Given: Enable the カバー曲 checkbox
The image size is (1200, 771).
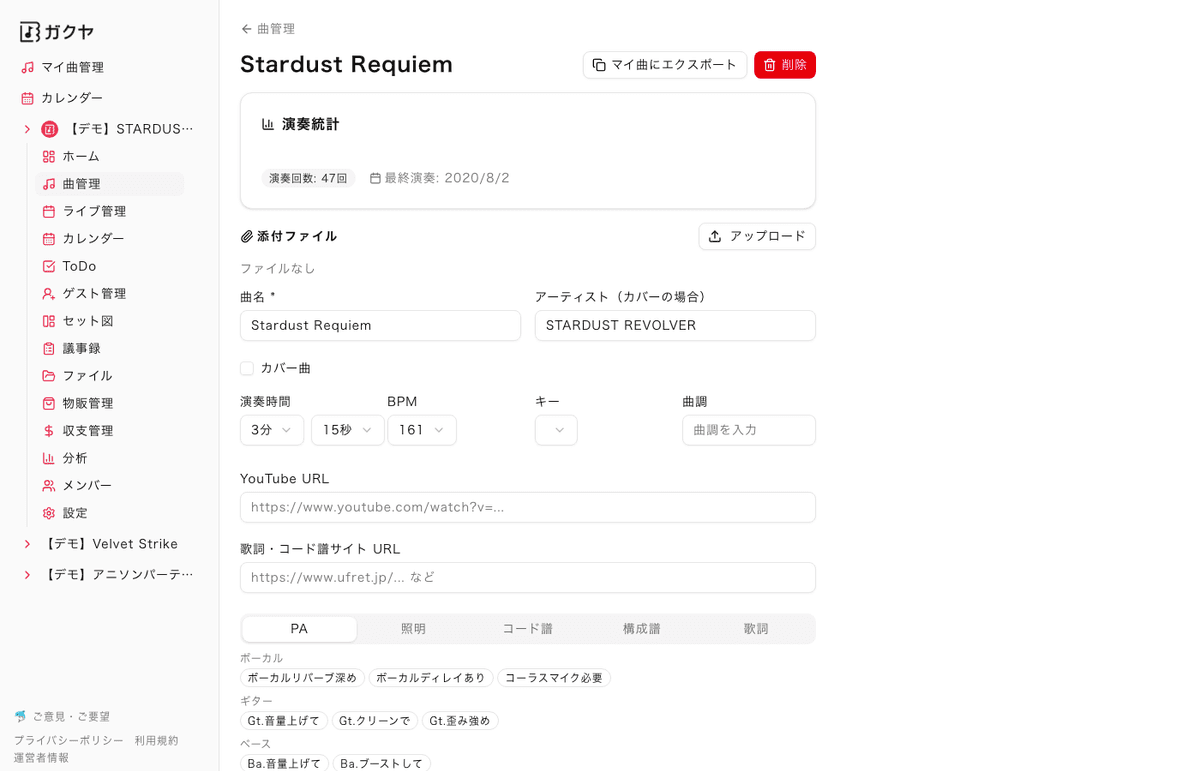Looking at the screenshot, I should 246,368.
